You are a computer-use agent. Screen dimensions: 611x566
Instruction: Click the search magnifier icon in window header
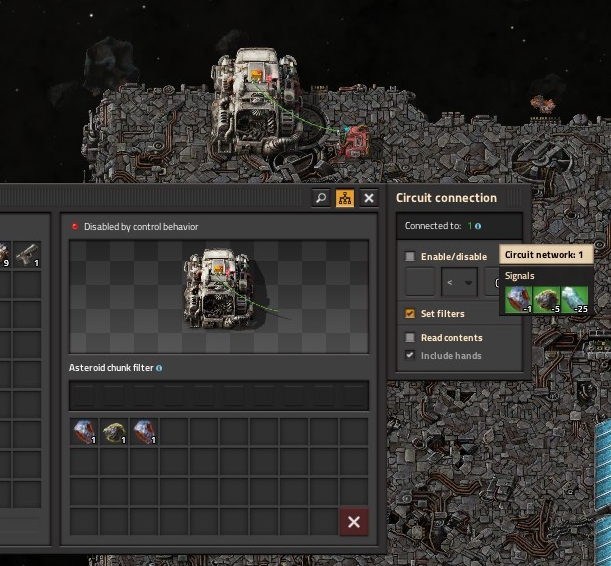[321, 198]
